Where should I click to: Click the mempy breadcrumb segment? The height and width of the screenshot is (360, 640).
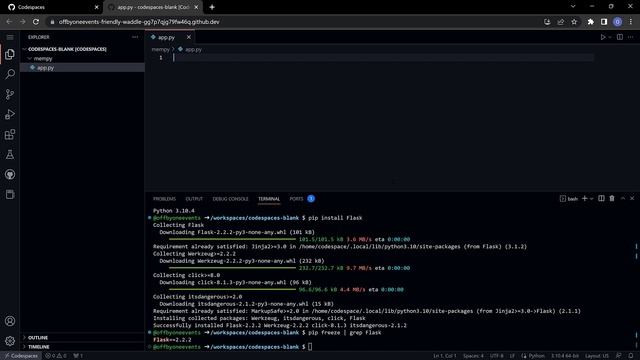(160, 49)
